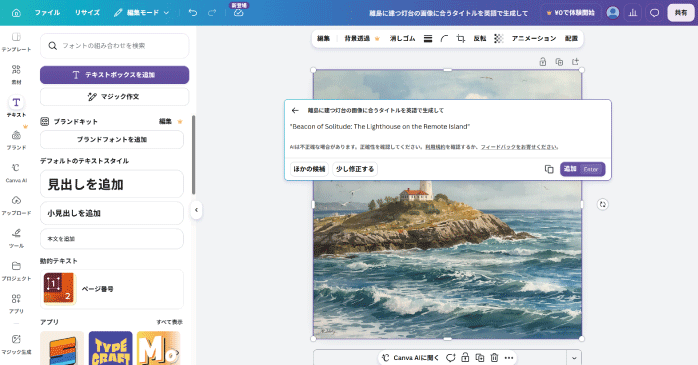This screenshot has height=365, width=698.
Task: Open the リサイズ menu
Action: 87,13
